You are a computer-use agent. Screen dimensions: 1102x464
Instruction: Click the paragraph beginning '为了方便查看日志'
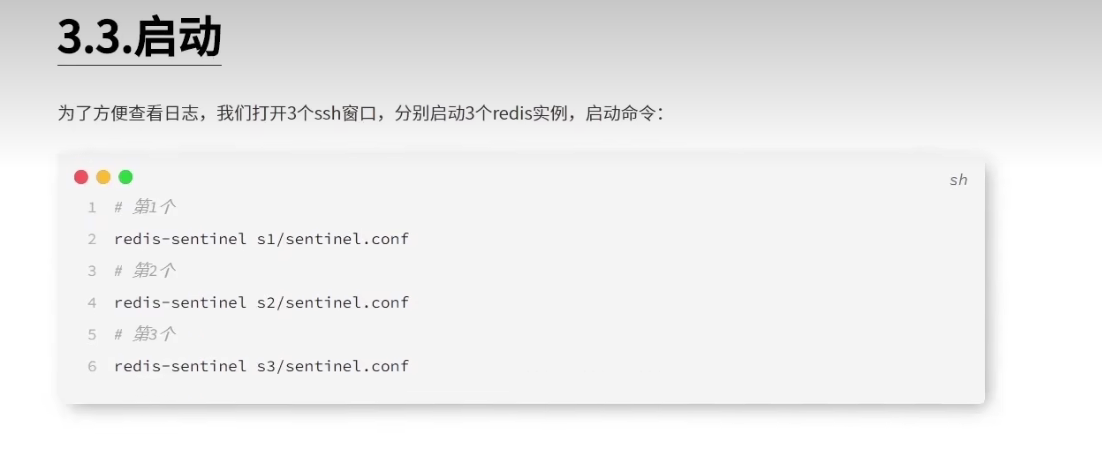click(x=361, y=114)
